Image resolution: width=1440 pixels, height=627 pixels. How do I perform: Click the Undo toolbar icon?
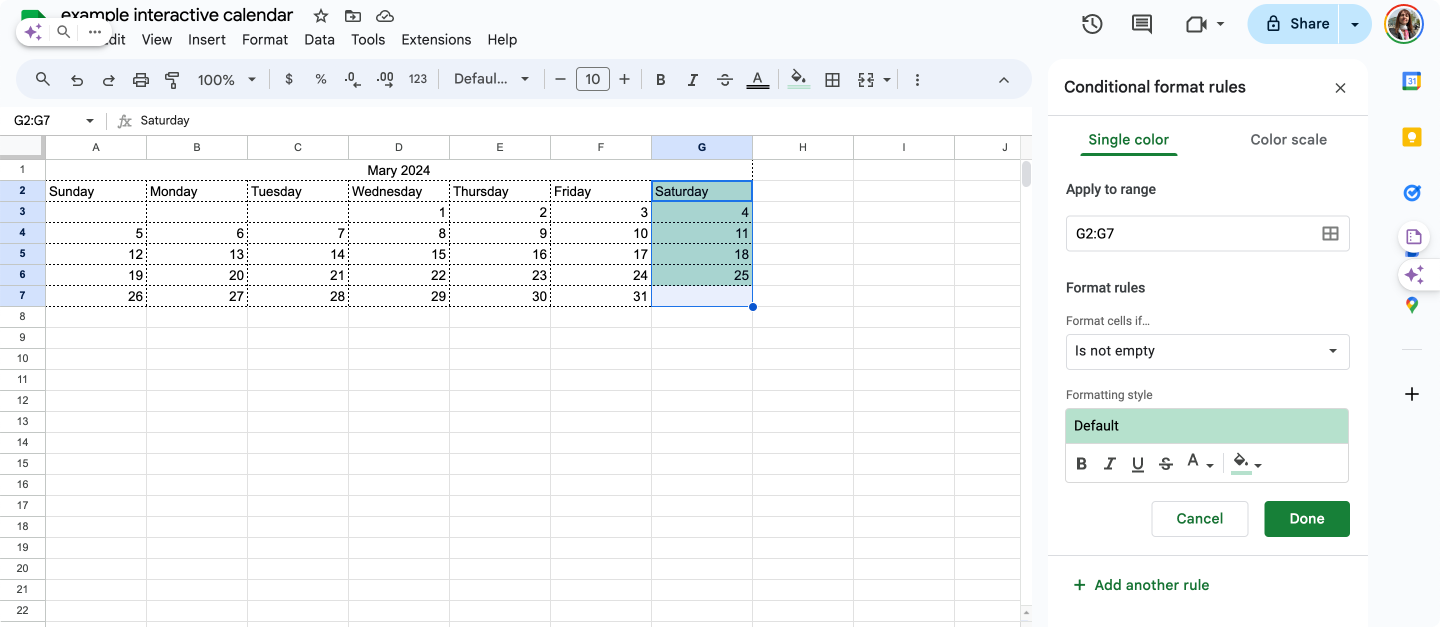pos(77,80)
